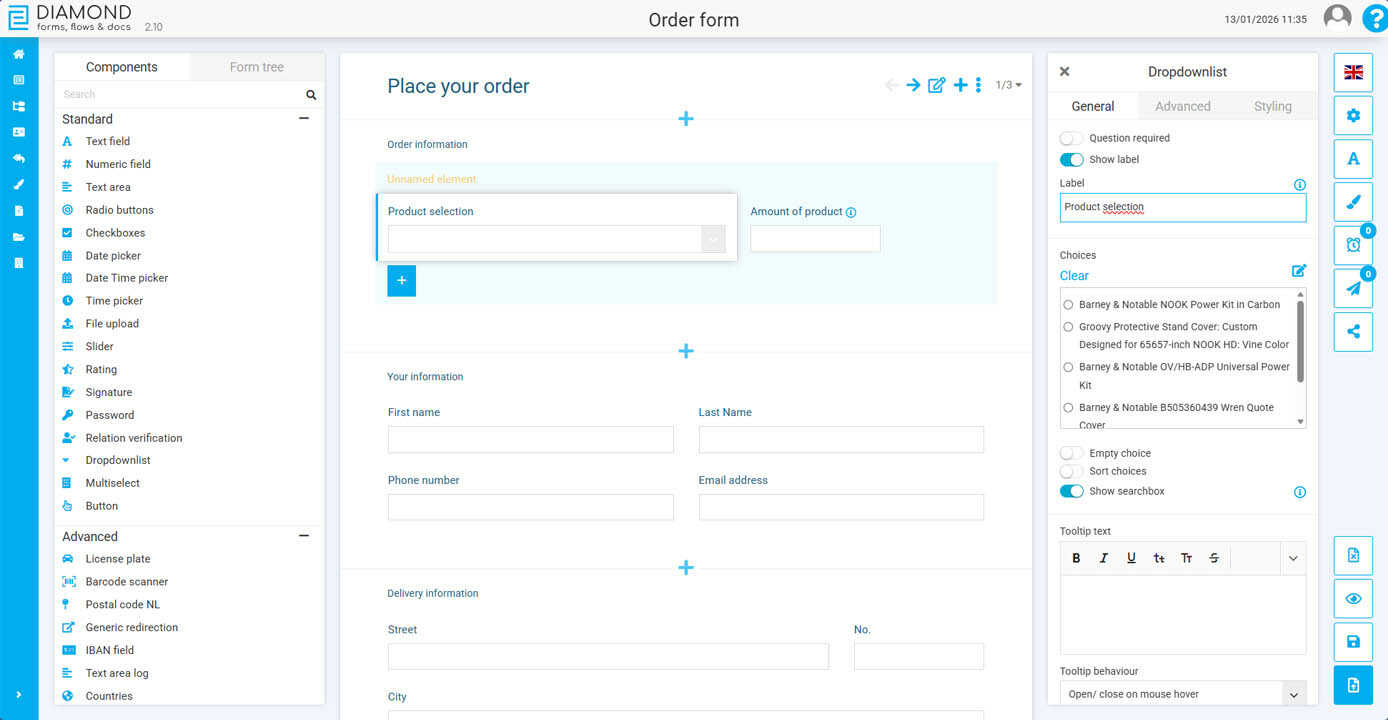Enable the Question required toggle
1388x720 pixels.
tap(1071, 138)
